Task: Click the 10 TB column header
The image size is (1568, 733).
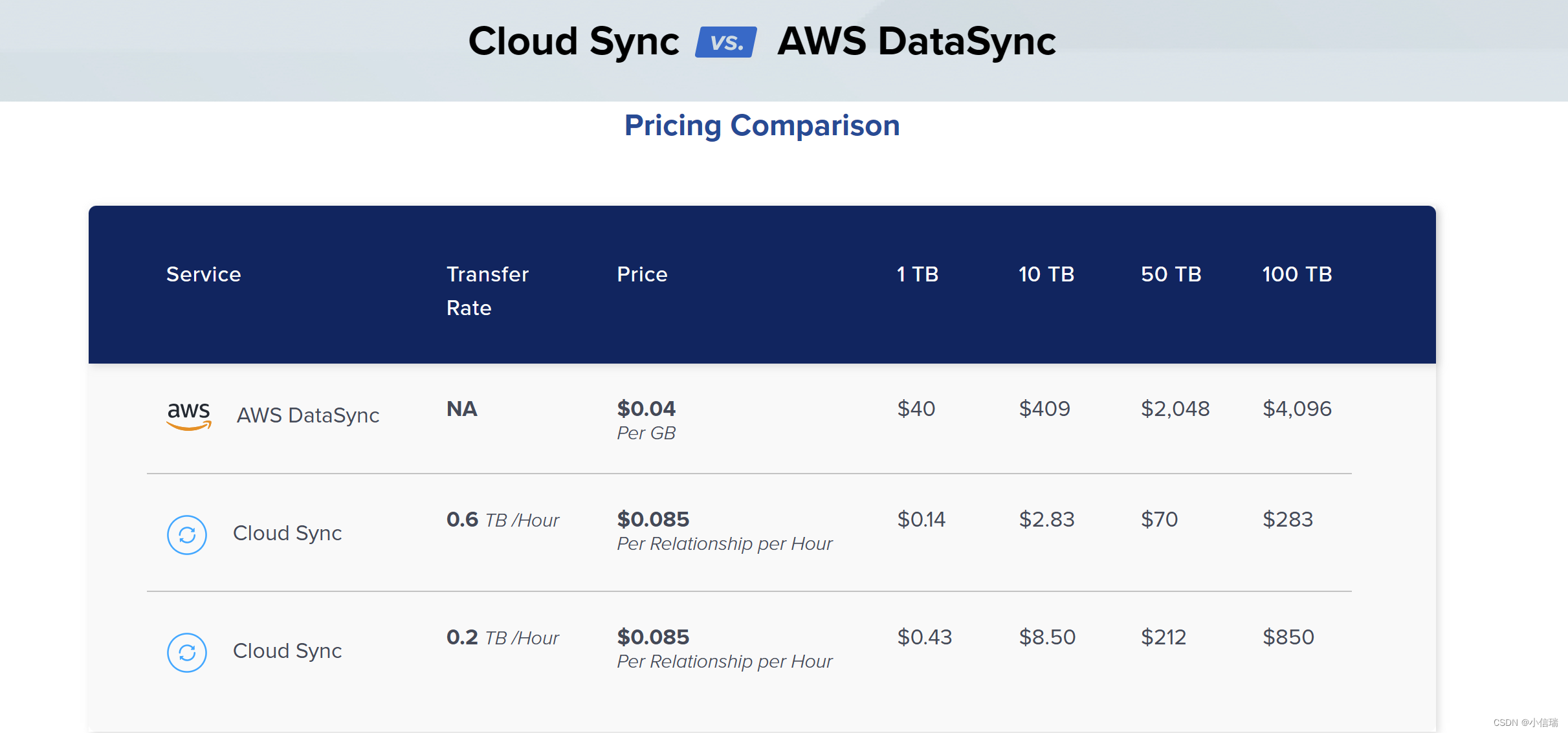Action: point(1046,274)
